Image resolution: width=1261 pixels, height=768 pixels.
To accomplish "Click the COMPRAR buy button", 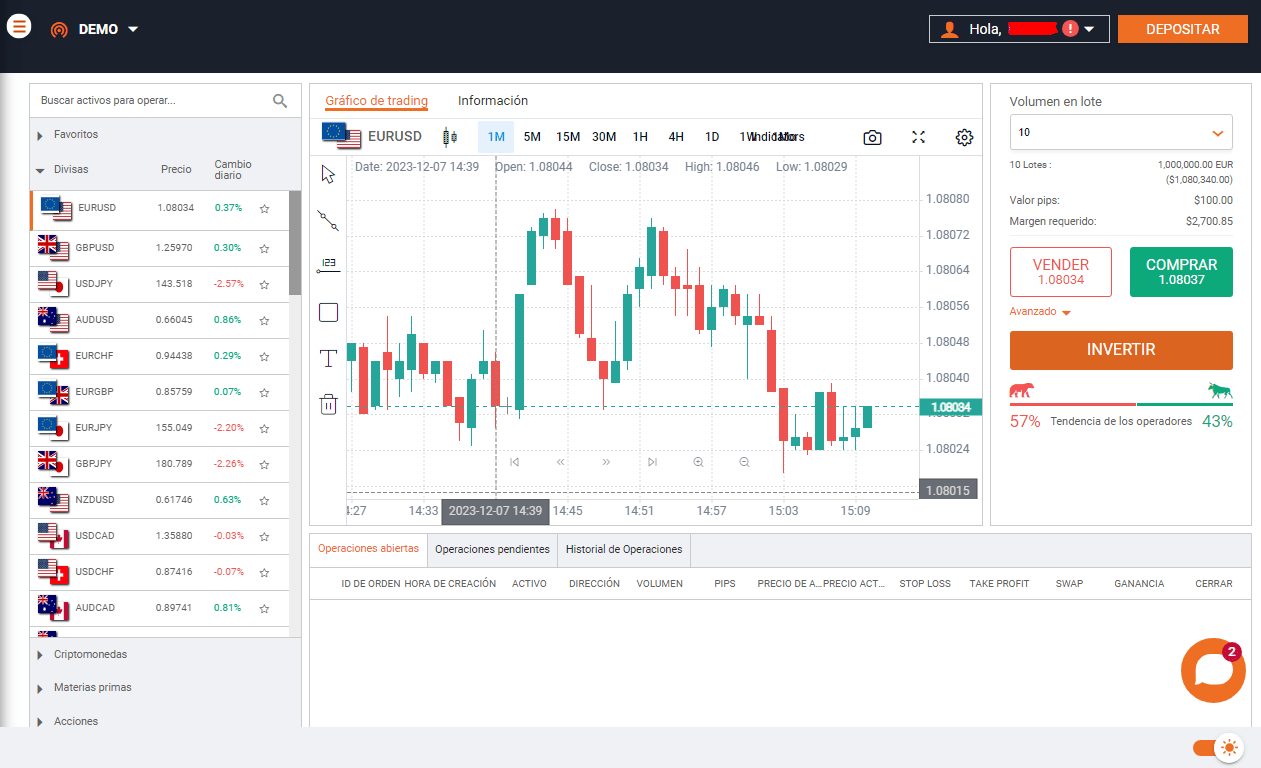I will pyautogui.click(x=1181, y=272).
